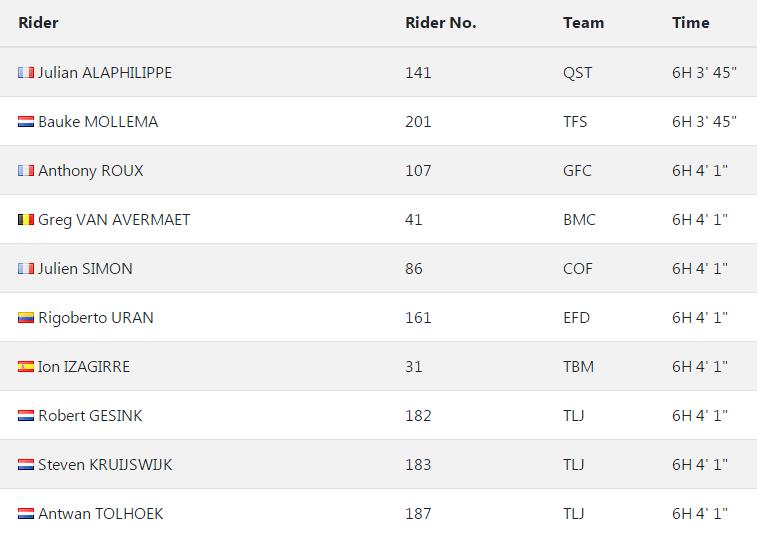Click the French flag beside Julian ALAPHILIPPE
This screenshot has height=535, width=757.
[26, 73]
